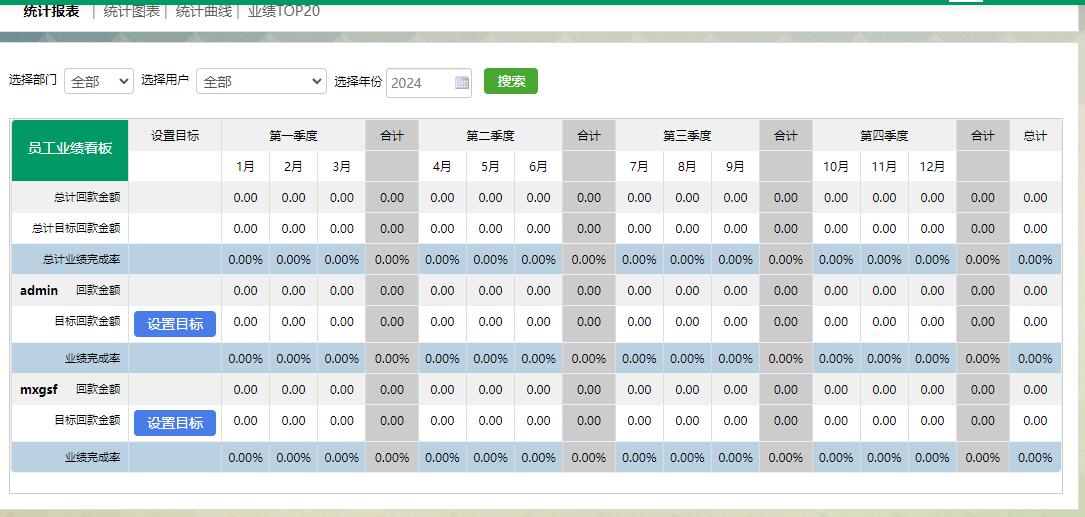The image size is (1085, 517).
Task: Click 设置目标 button for mxgsf
Action: (x=175, y=423)
